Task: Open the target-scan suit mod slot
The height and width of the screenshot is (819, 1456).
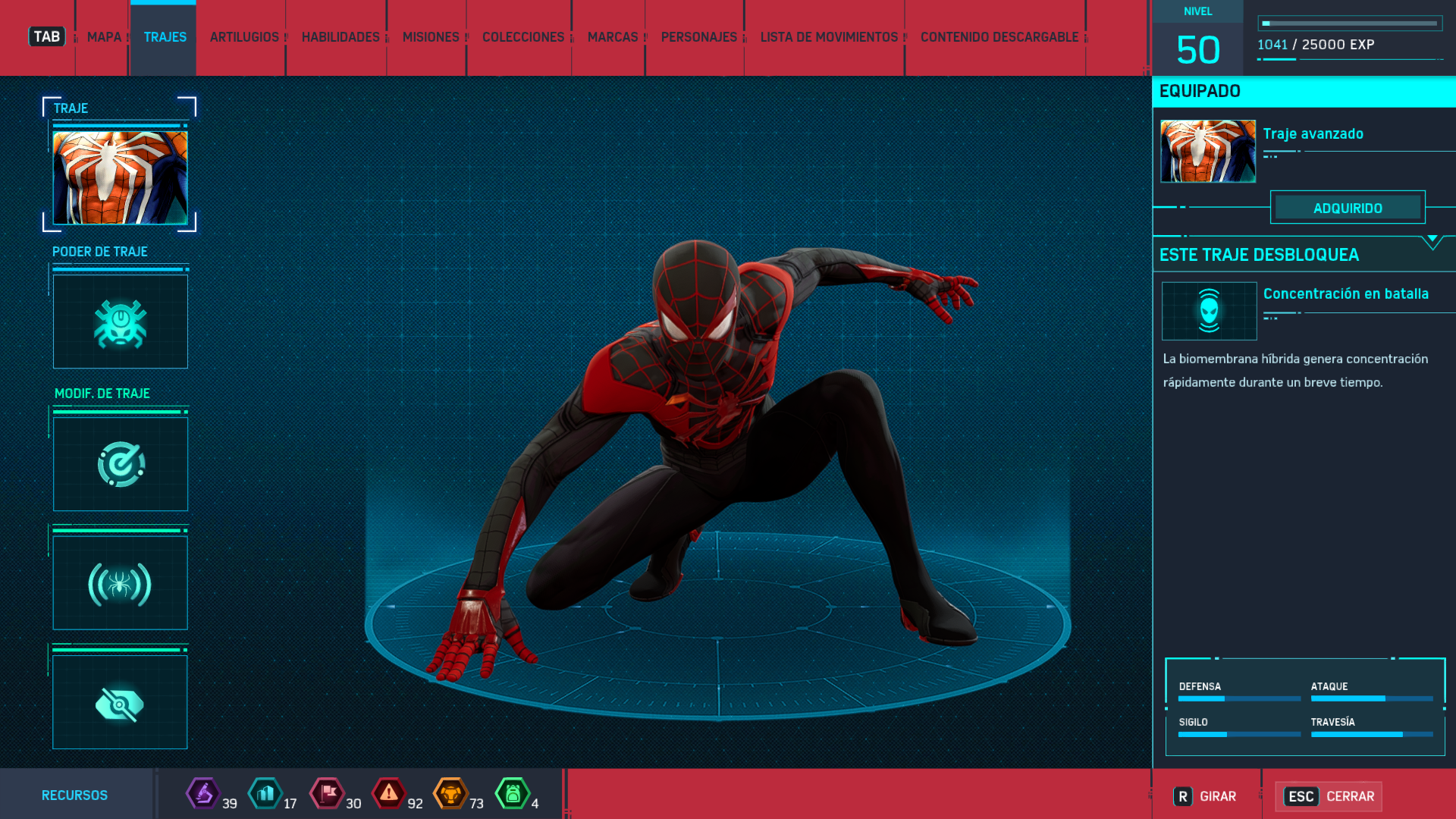Action: pyautogui.click(x=121, y=464)
